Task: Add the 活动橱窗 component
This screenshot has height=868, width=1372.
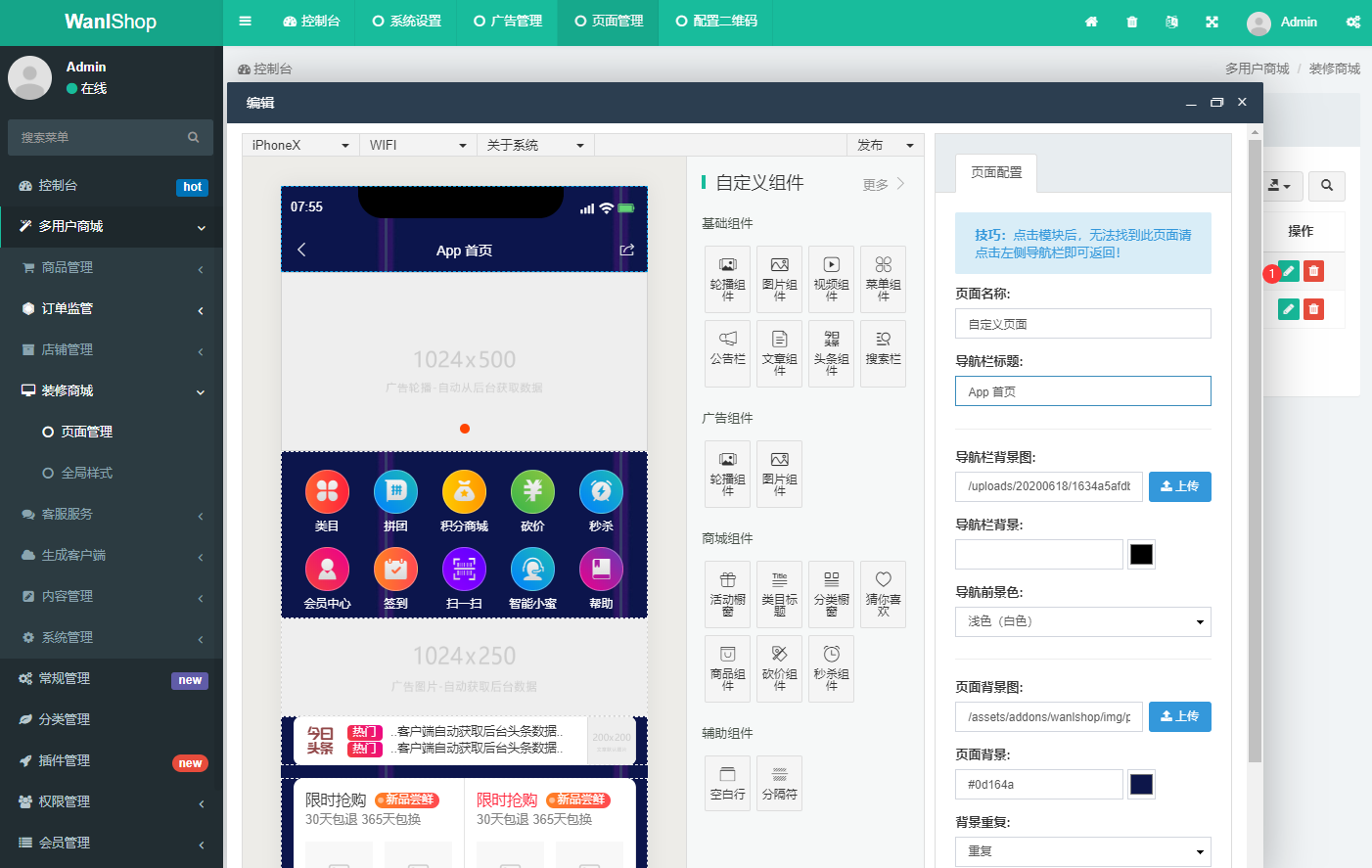Action: (x=727, y=594)
